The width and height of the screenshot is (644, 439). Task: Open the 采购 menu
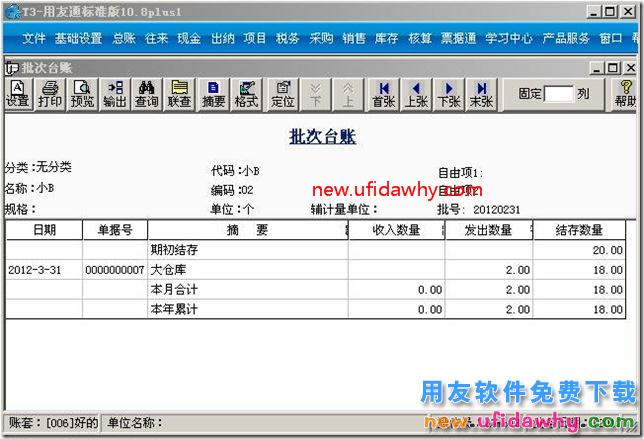click(321, 39)
